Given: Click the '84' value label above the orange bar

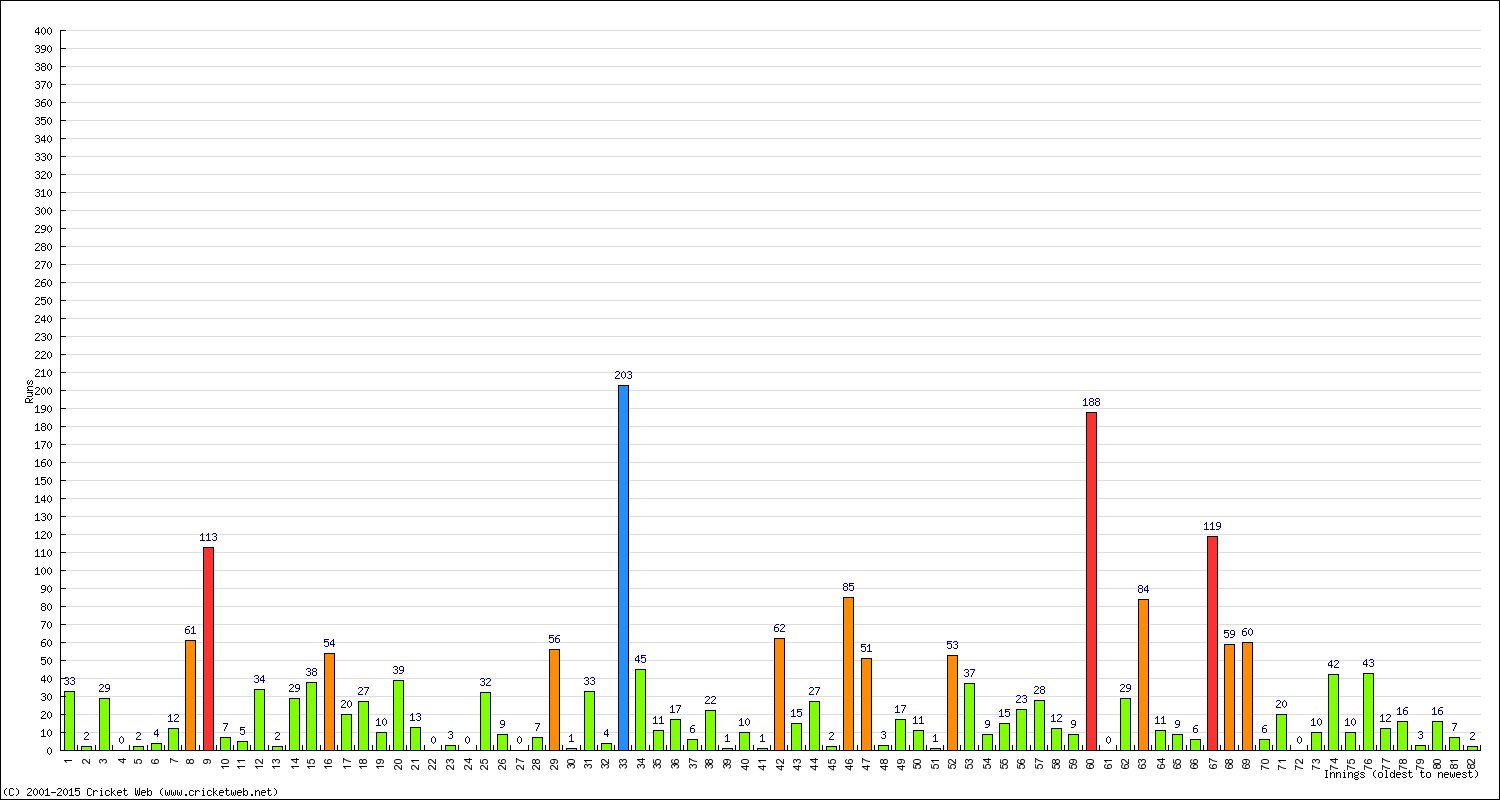Looking at the screenshot, I should point(1143,590).
